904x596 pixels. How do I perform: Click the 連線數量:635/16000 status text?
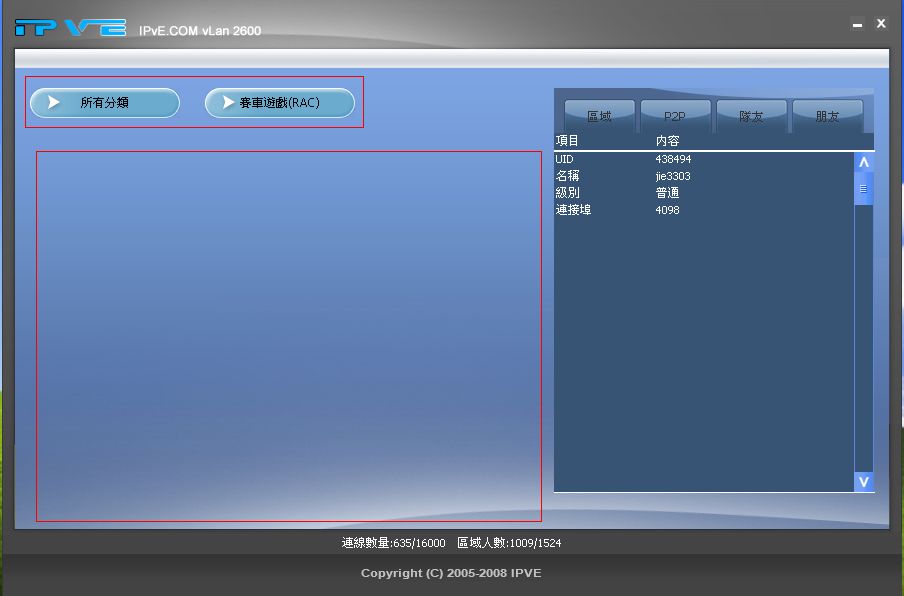393,543
